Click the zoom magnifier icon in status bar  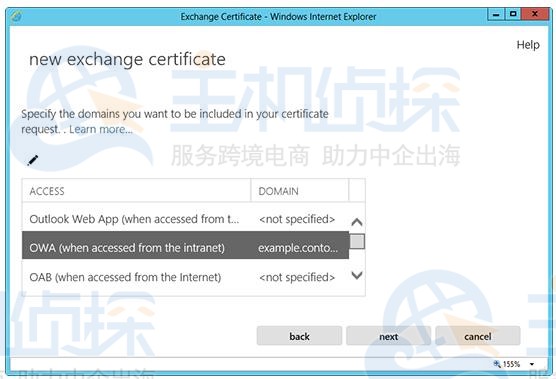pyautogui.click(x=497, y=364)
